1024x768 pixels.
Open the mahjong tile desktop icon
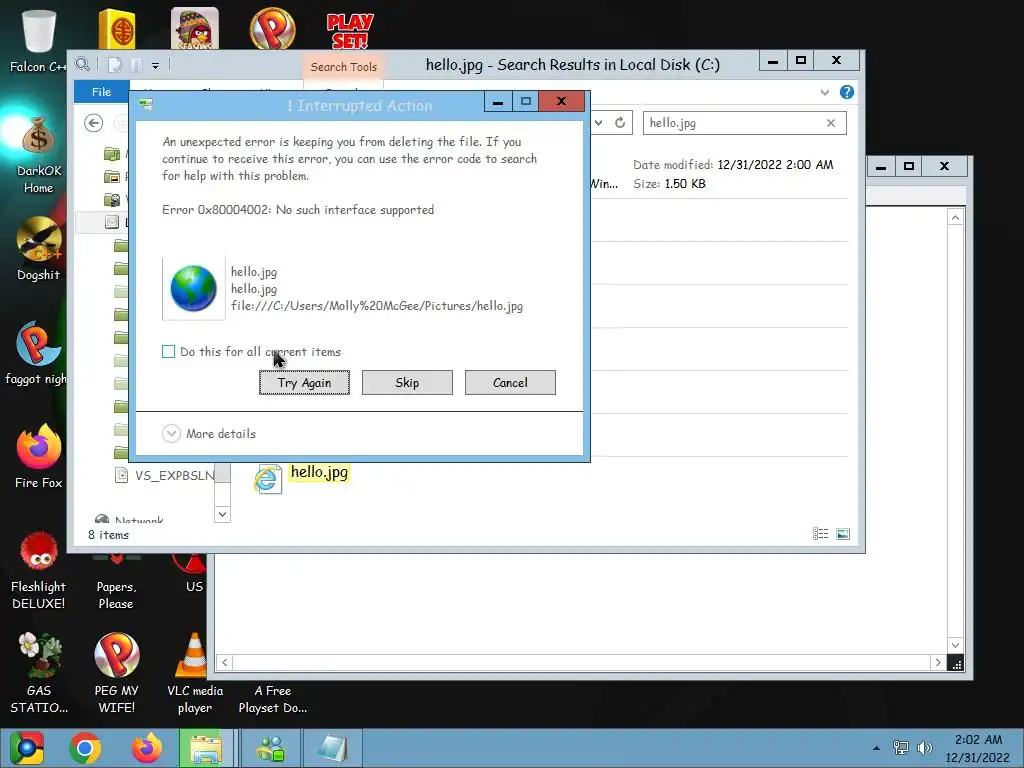116,29
